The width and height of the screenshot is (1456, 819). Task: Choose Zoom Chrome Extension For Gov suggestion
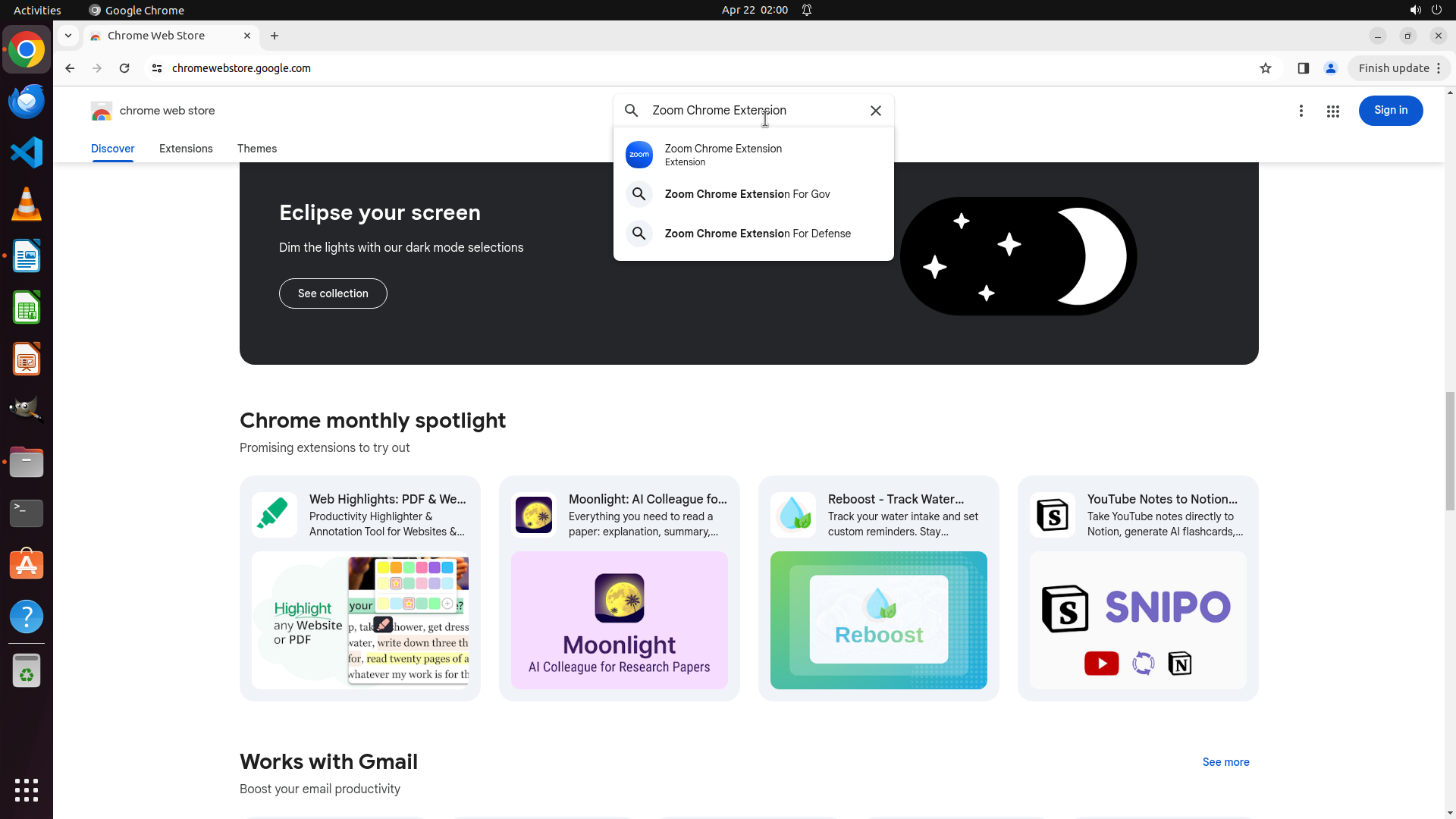(746, 194)
